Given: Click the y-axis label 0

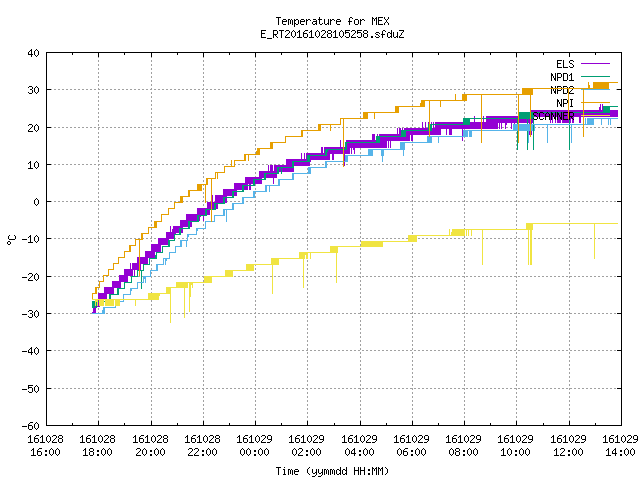Looking at the screenshot, I should point(37,202).
